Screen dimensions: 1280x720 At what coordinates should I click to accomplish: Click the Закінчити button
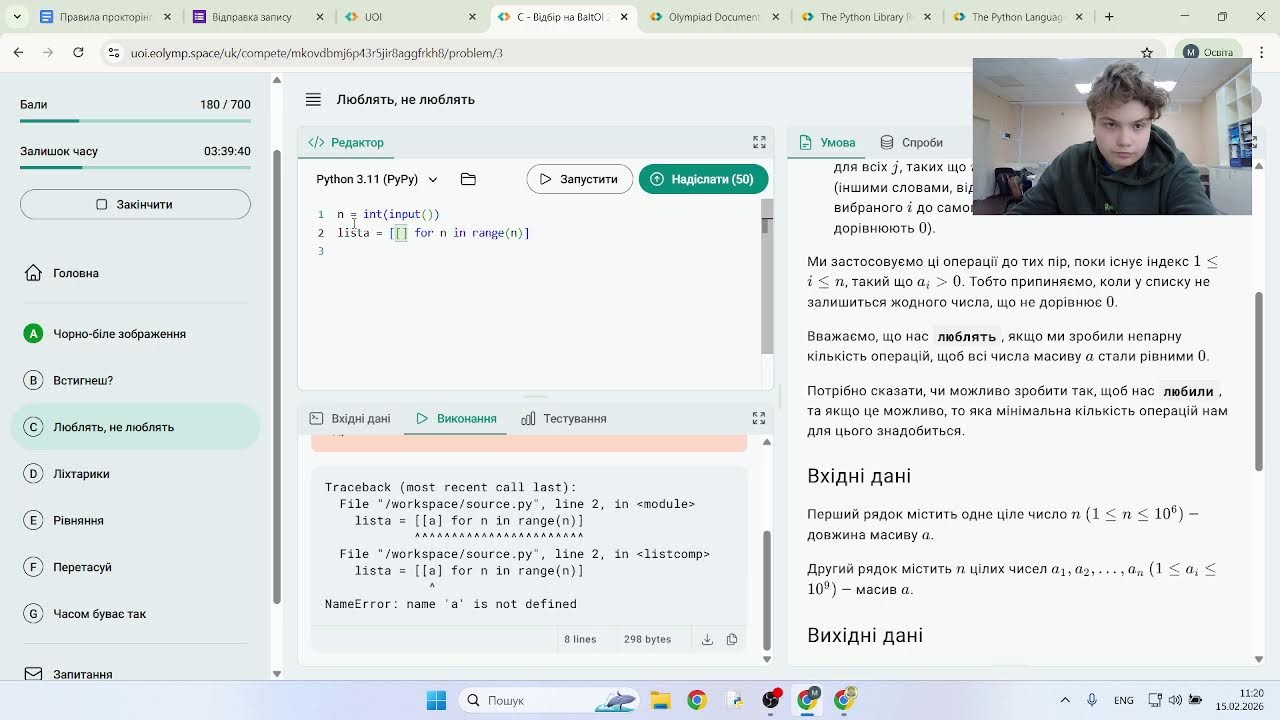[135, 204]
